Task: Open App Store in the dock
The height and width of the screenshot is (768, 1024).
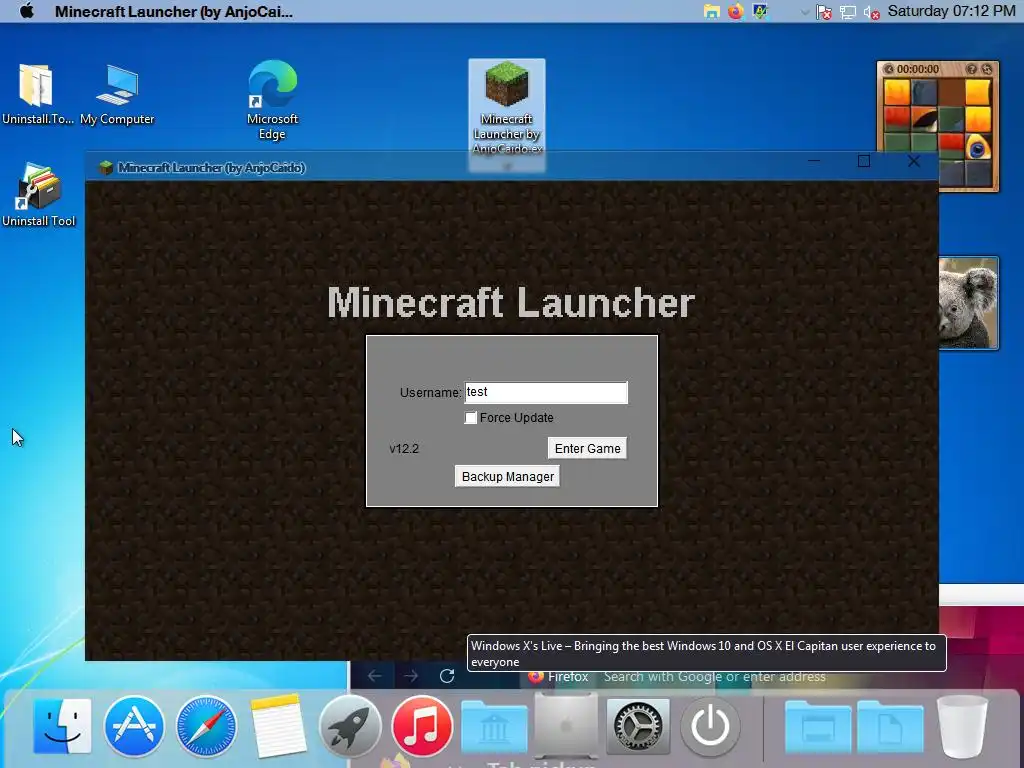Action: 134,726
